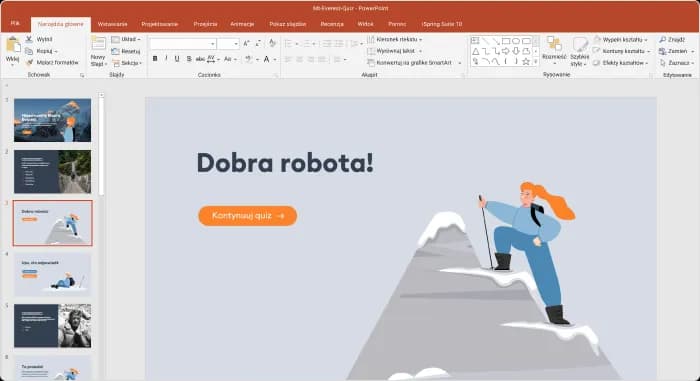This screenshot has height=381, width=700.
Task: Select the arrow line shape in gallery
Action: click(x=496, y=41)
